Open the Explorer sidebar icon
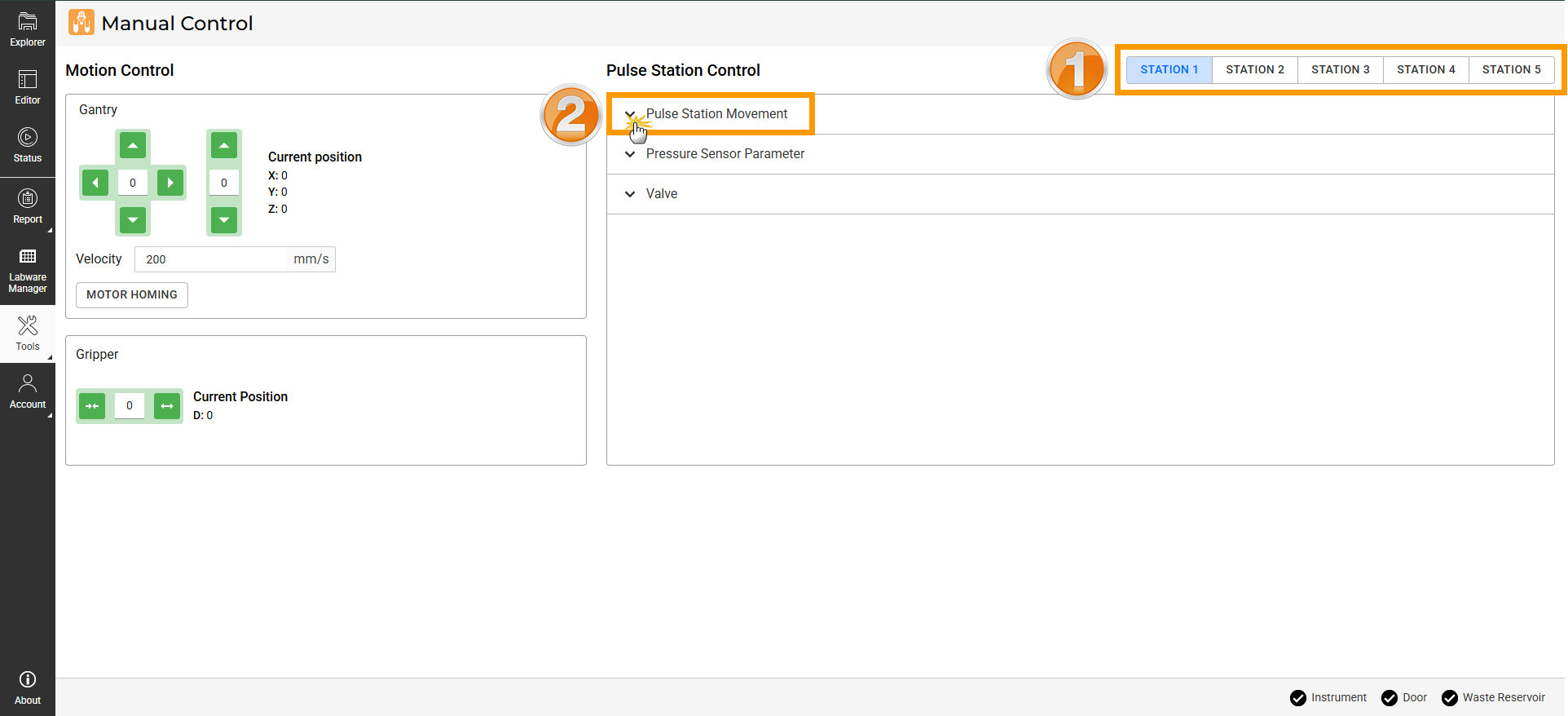 coord(28,29)
